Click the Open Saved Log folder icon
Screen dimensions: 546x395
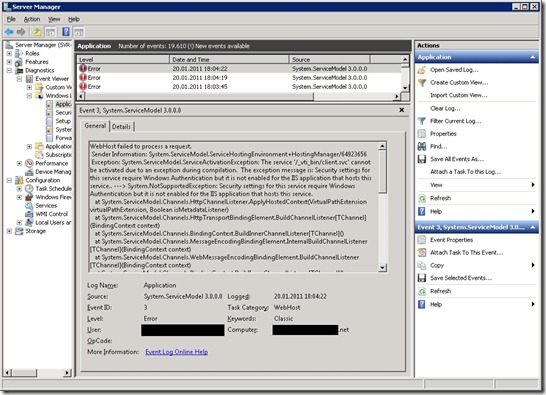pos(422,70)
